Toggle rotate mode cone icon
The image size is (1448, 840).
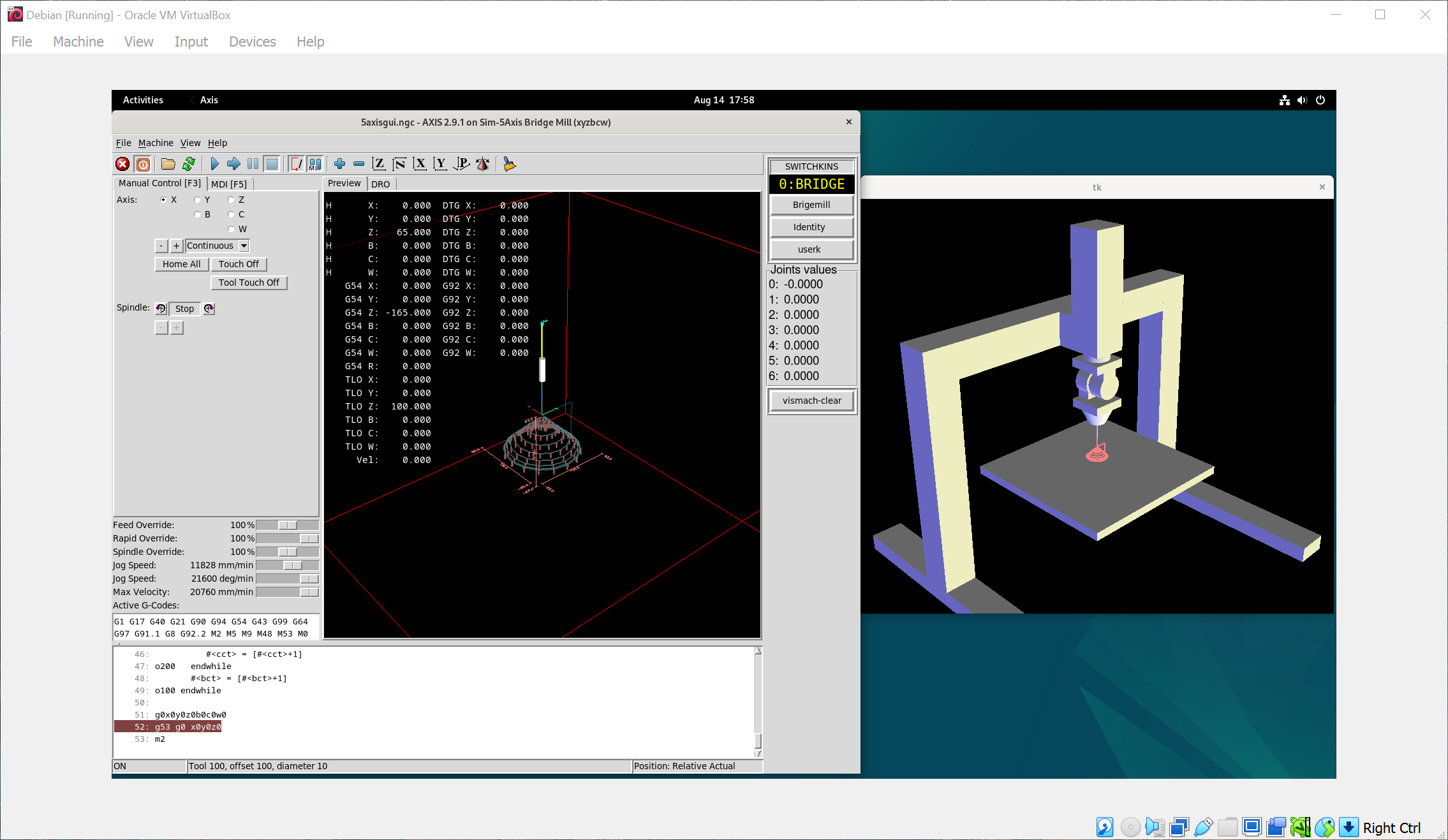tap(483, 165)
